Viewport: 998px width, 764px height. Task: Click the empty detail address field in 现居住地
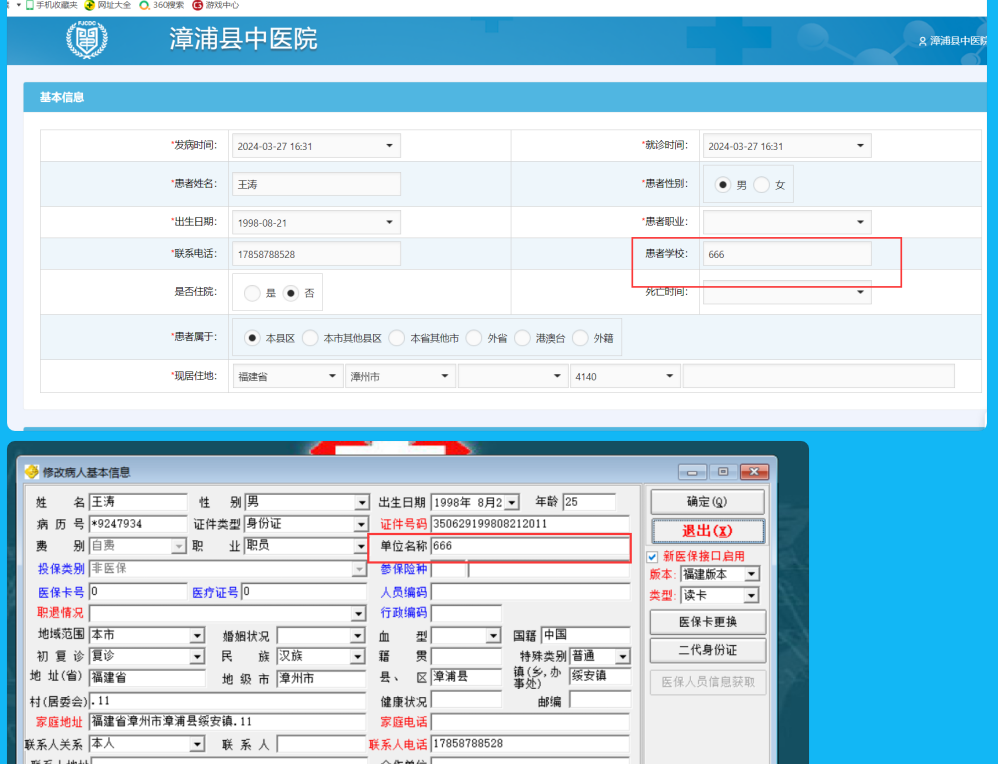pos(819,376)
